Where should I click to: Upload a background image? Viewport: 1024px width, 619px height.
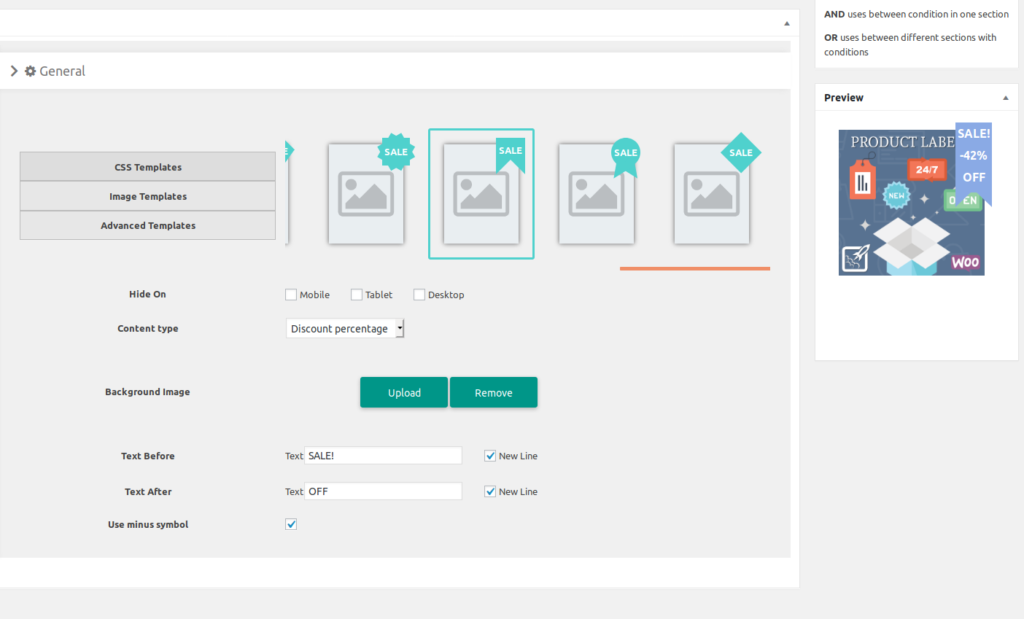click(x=404, y=393)
